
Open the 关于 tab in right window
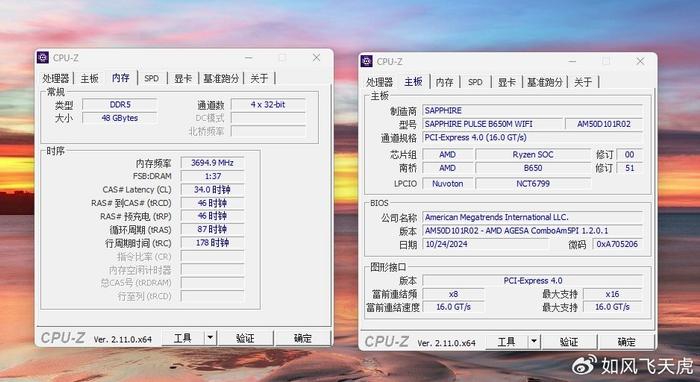tap(583, 82)
